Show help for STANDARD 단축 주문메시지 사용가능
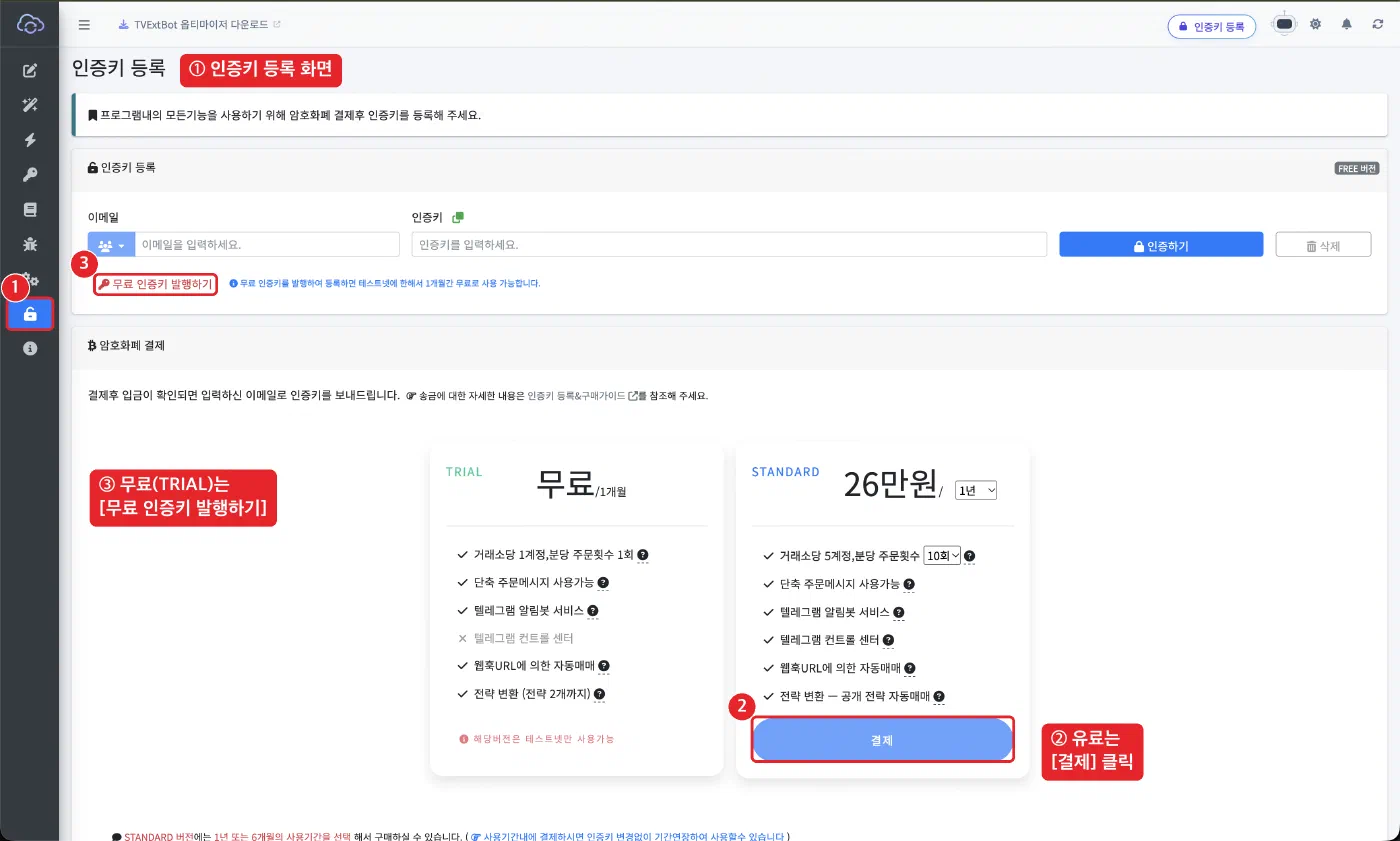The image size is (1400, 841). pos(909,584)
